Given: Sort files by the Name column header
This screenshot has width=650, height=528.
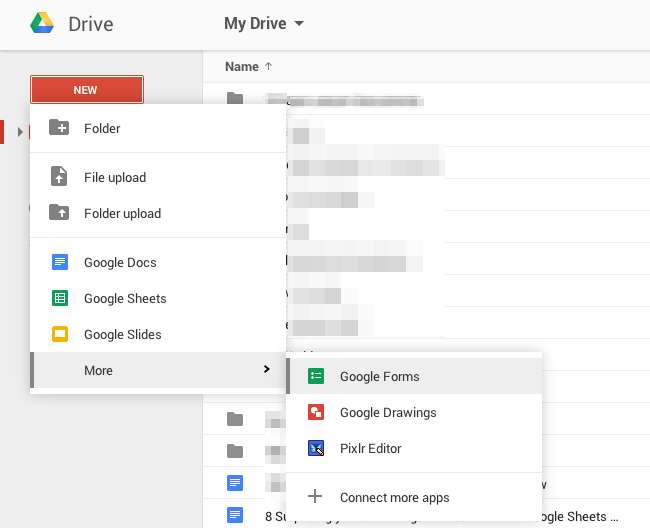Looking at the screenshot, I should [x=242, y=67].
